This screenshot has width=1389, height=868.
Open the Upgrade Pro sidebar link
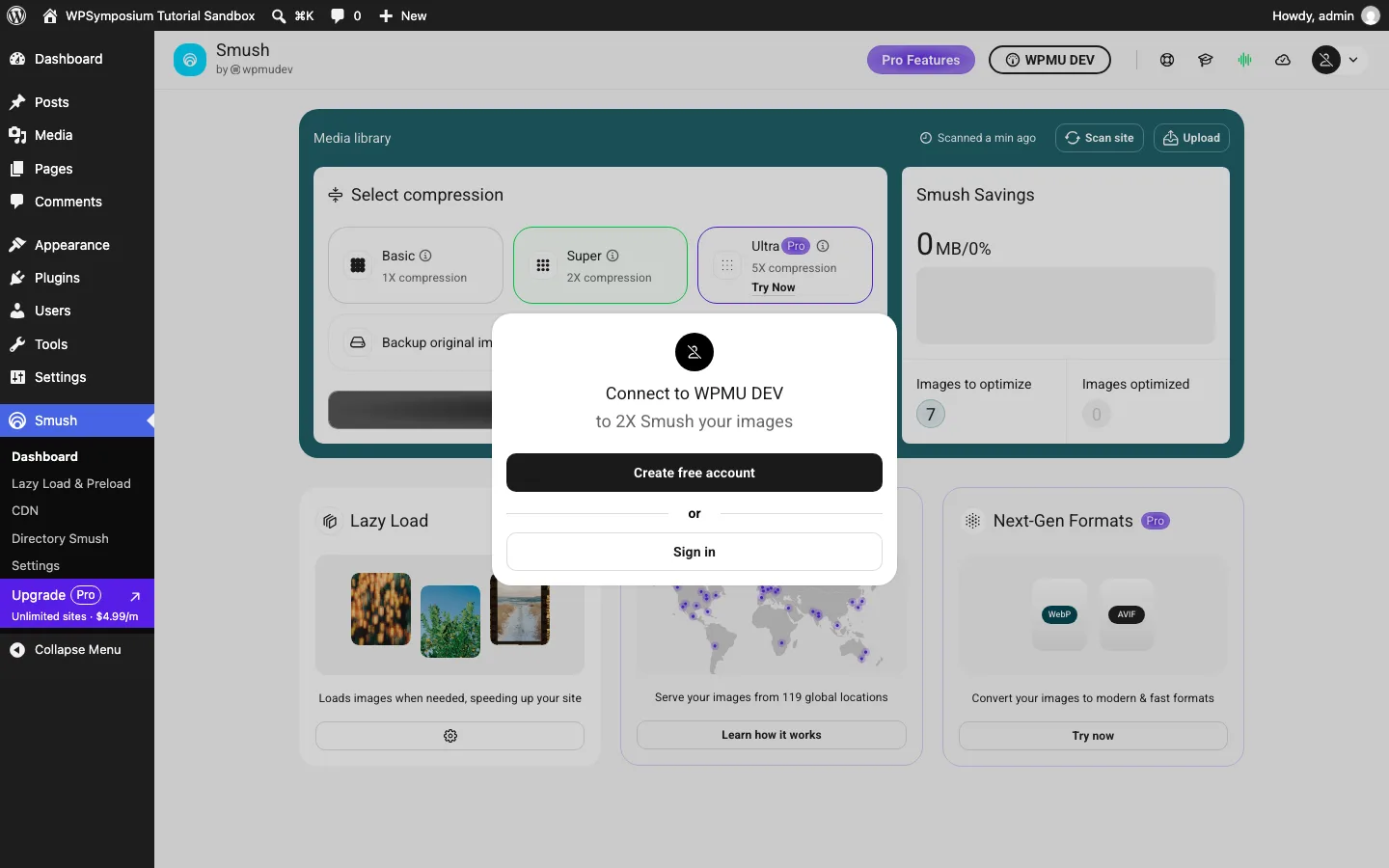(77, 604)
